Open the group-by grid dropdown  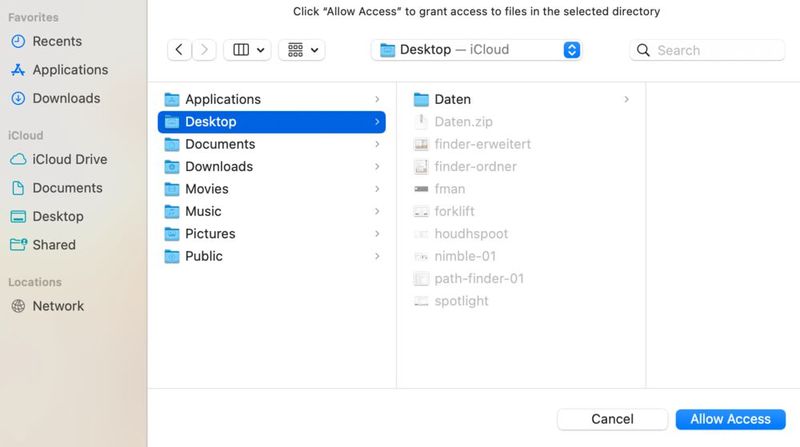(302, 50)
